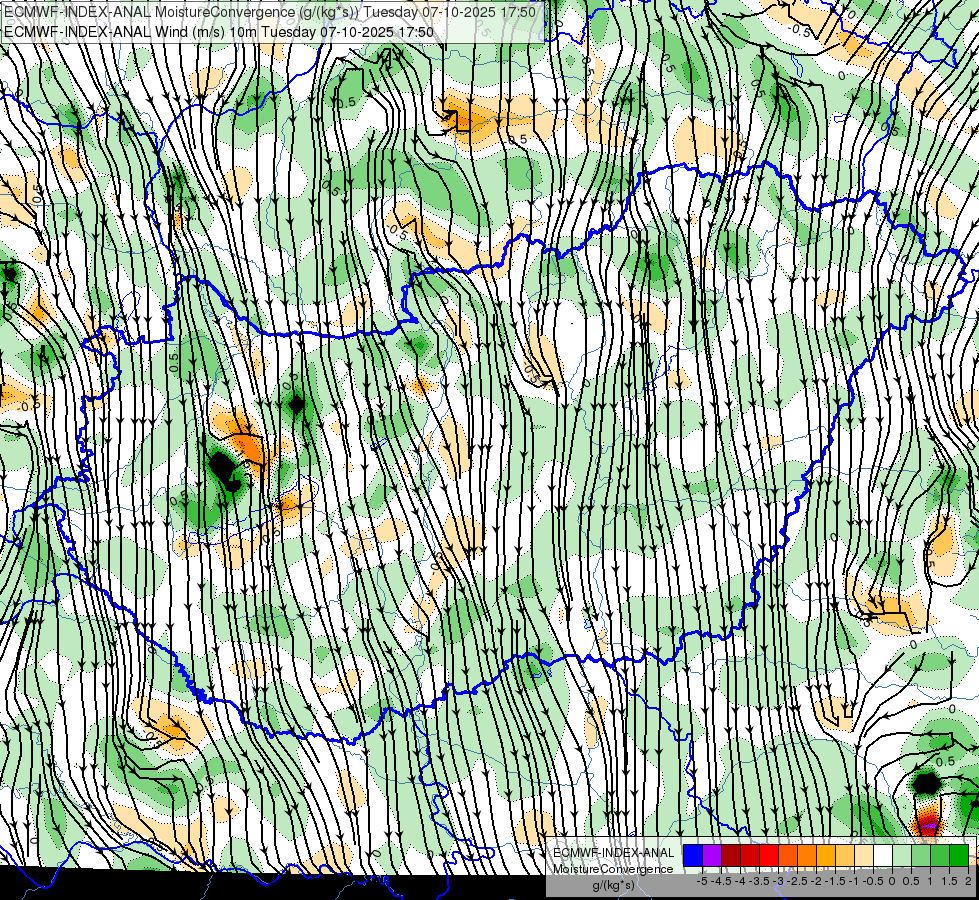
Task: Click the dark red swatch beside purple
Action: [x=731, y=856]
